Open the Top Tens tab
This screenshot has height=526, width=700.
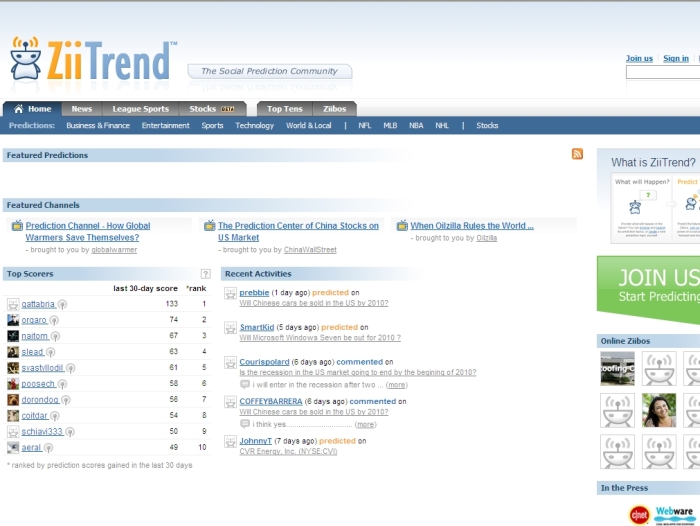(284, 109)
